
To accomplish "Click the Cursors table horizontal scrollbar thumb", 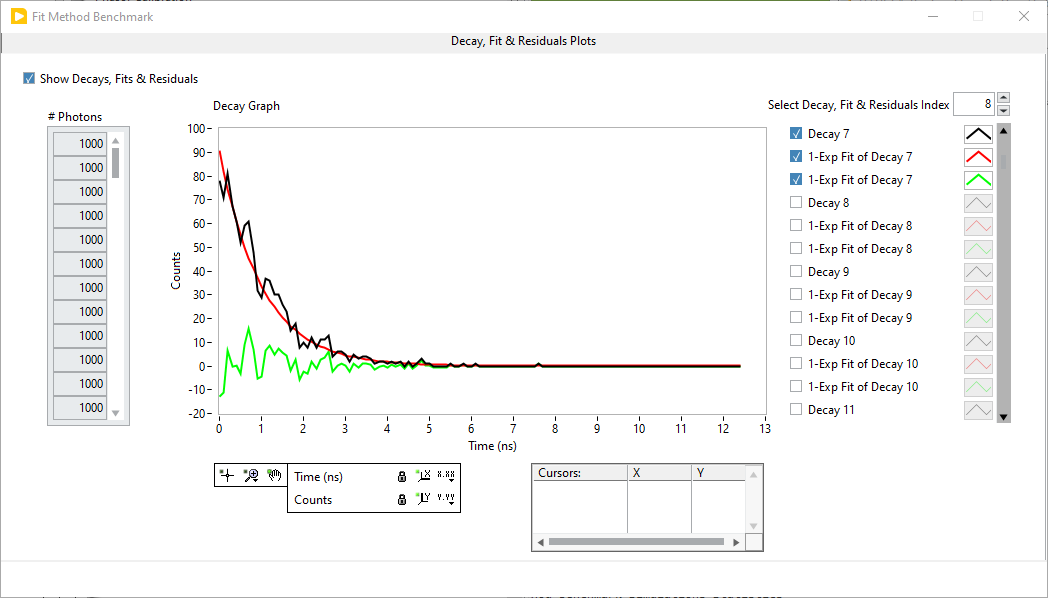I will (x=636, y=542).
